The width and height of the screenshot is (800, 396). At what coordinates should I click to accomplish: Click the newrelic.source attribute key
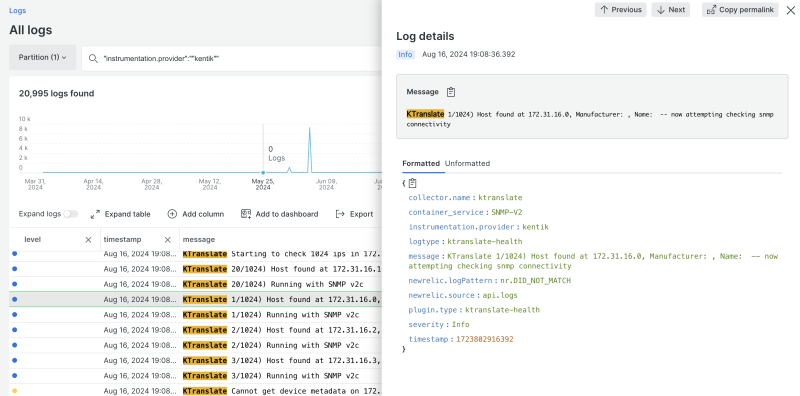point(441,295)
